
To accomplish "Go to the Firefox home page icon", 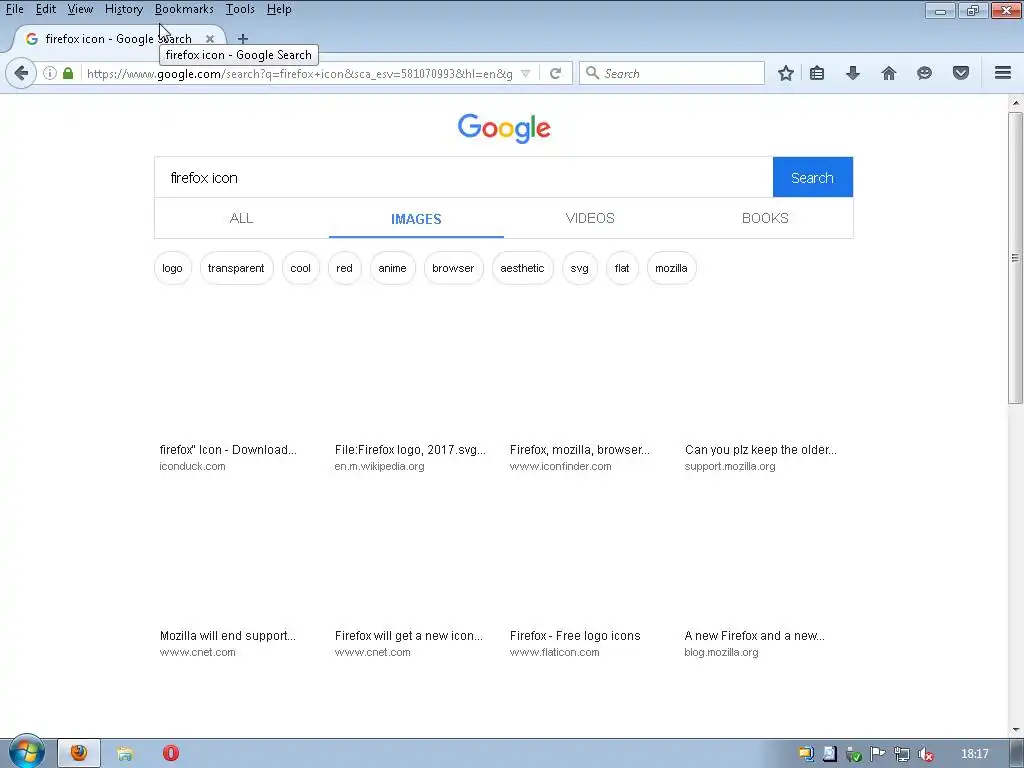I will click(889, 73).
